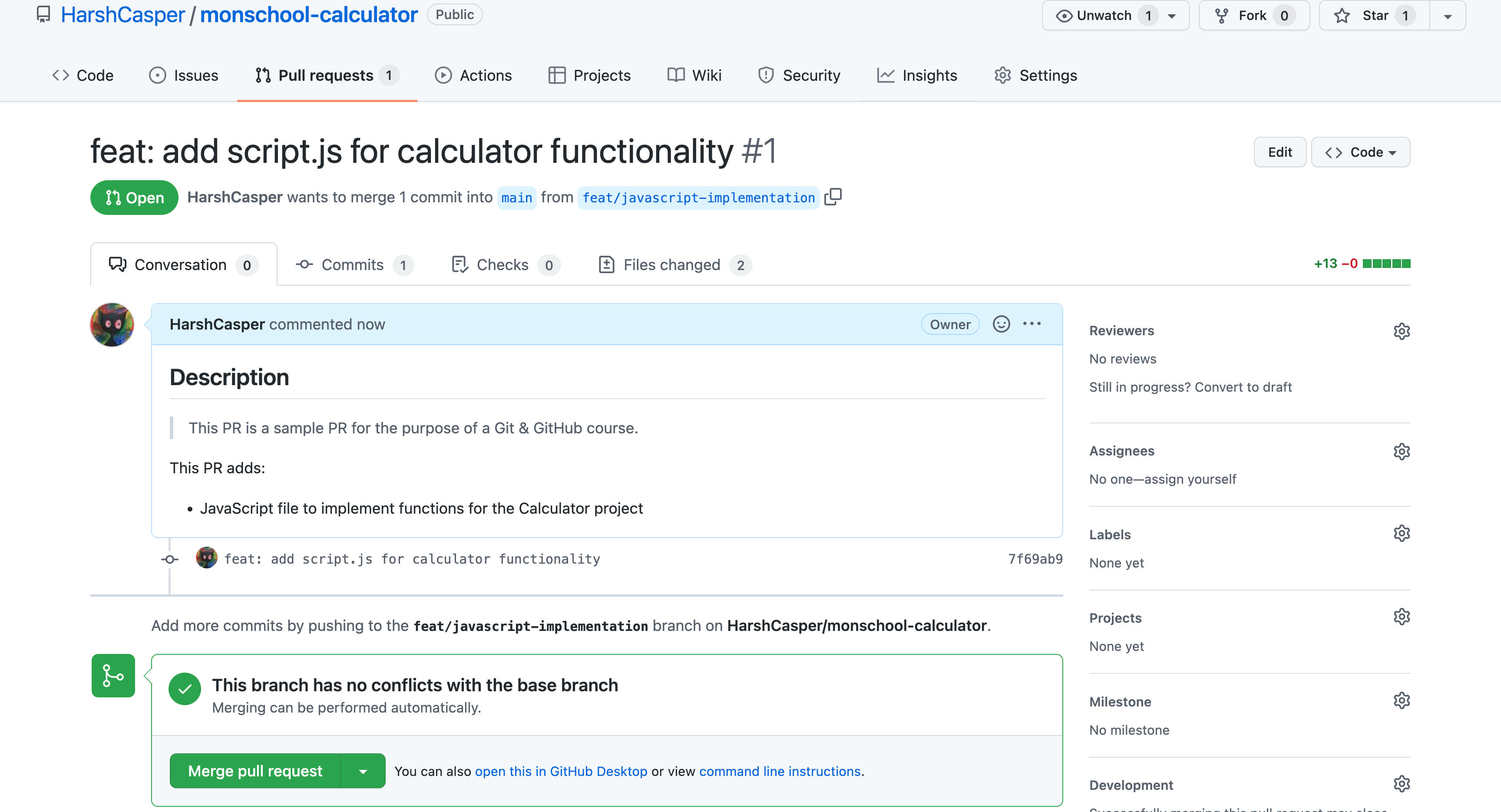Viewport: 1501px width, 812px height.
Task: Click command line instructions link
Action: point(780,771)
